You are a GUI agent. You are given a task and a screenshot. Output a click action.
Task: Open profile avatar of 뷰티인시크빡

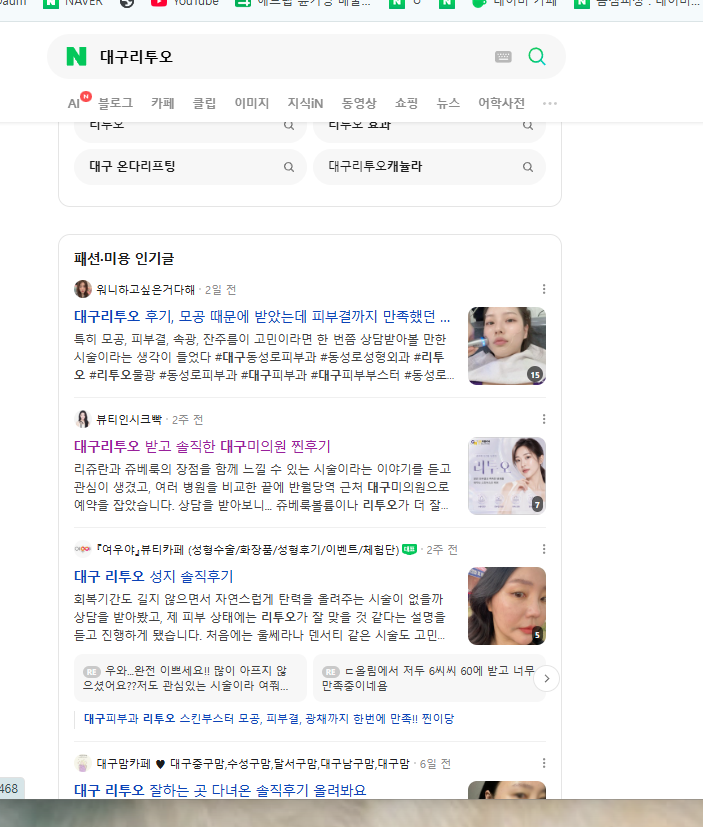[x=83, y=419]
